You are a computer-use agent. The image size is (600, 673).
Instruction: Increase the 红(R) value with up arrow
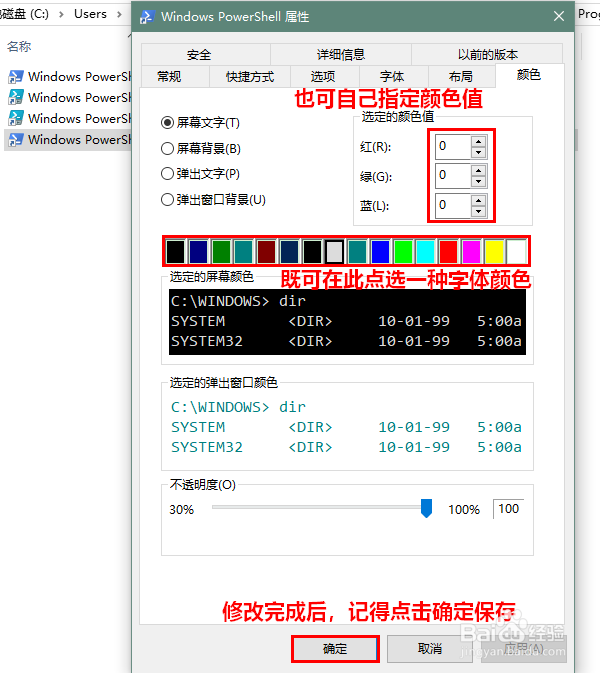(478, 141)
